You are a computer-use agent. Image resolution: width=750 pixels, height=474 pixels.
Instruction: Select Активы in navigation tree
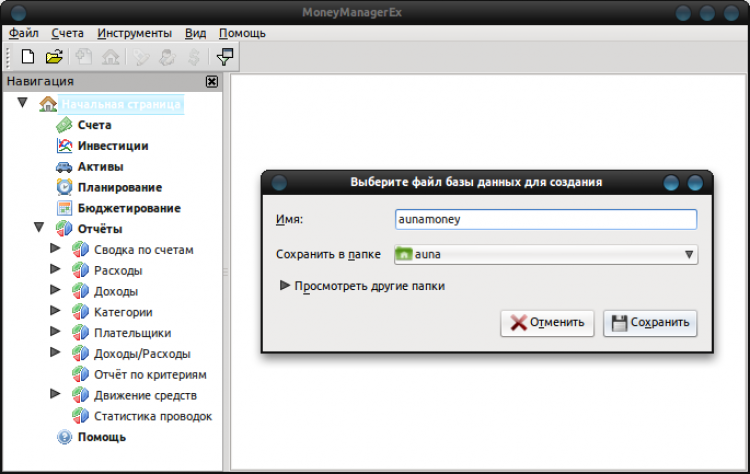(x=100, y=166)
